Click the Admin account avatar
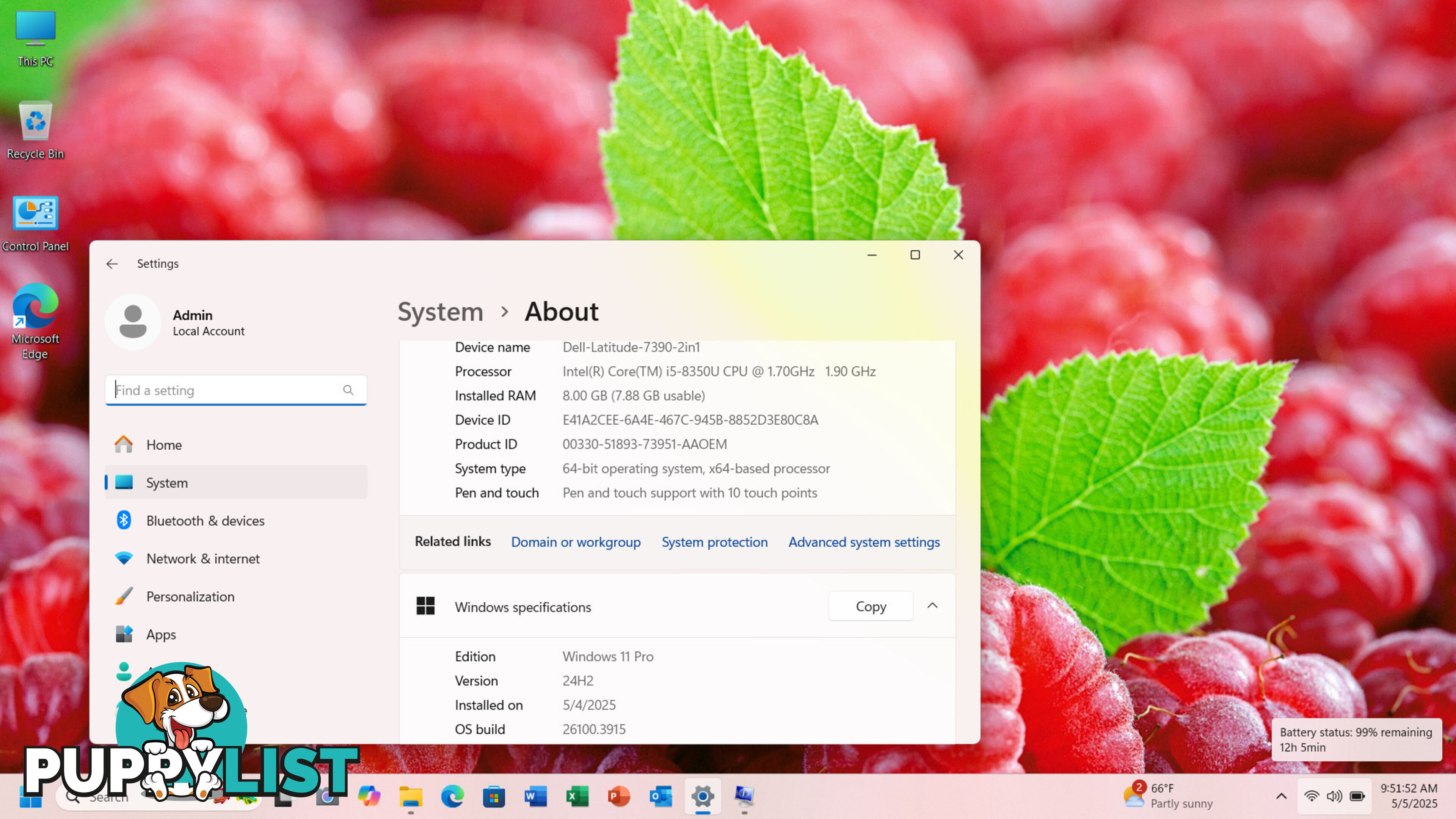 tap(133, 322)
